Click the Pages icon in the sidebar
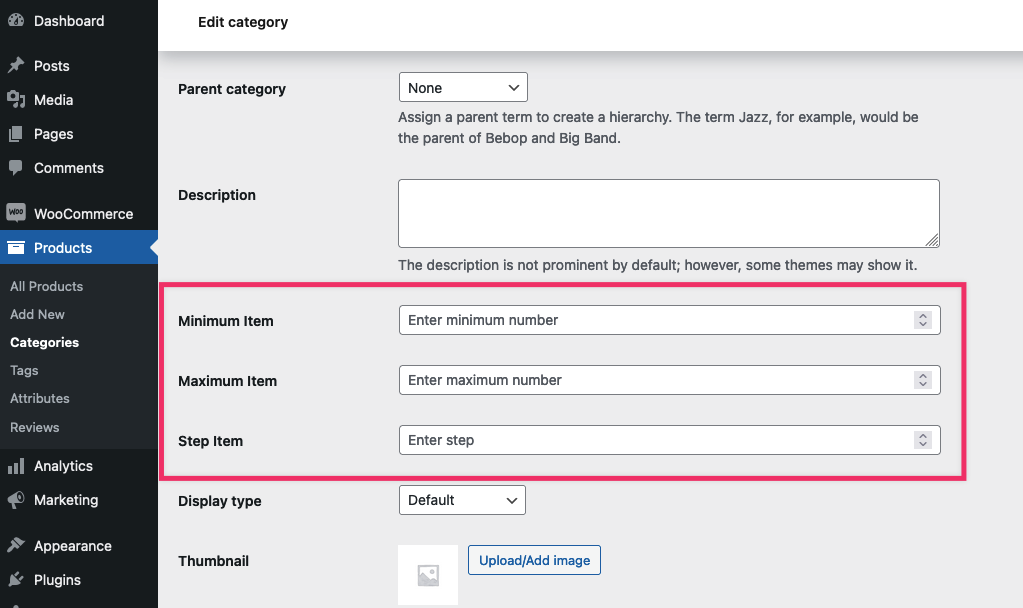This screenshot has height=608, width=1023. 16,134
